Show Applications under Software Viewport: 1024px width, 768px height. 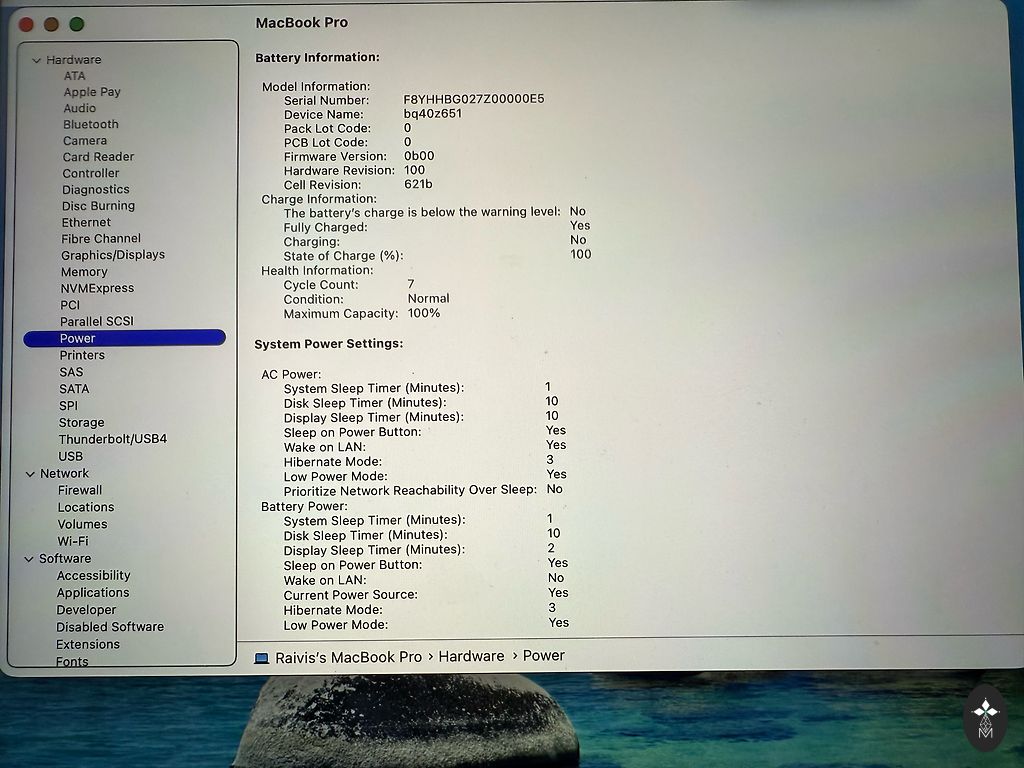click(93, 593)
